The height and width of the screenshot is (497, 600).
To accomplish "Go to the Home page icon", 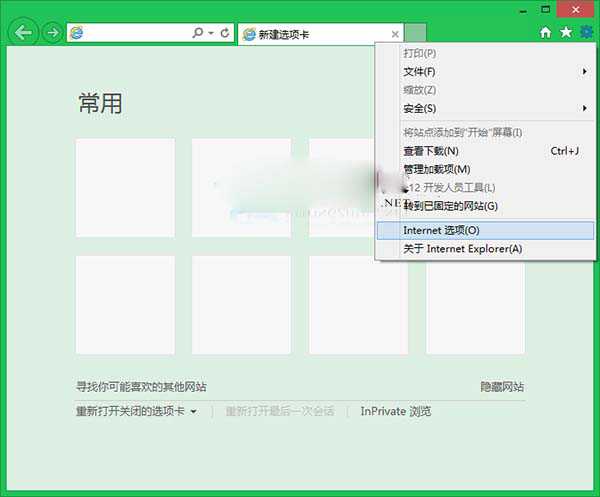I will 546,33.
